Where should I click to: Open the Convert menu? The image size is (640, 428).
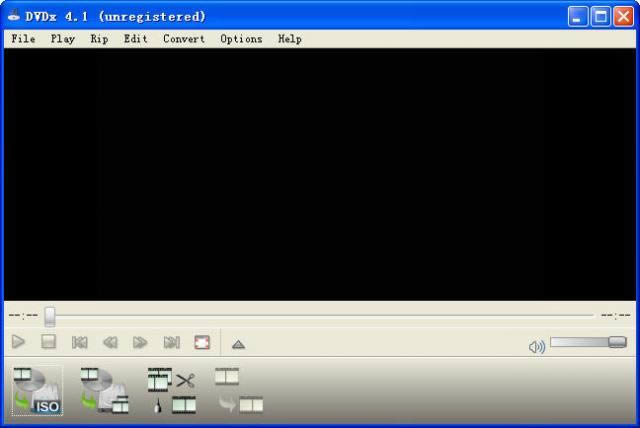[184, 39]
